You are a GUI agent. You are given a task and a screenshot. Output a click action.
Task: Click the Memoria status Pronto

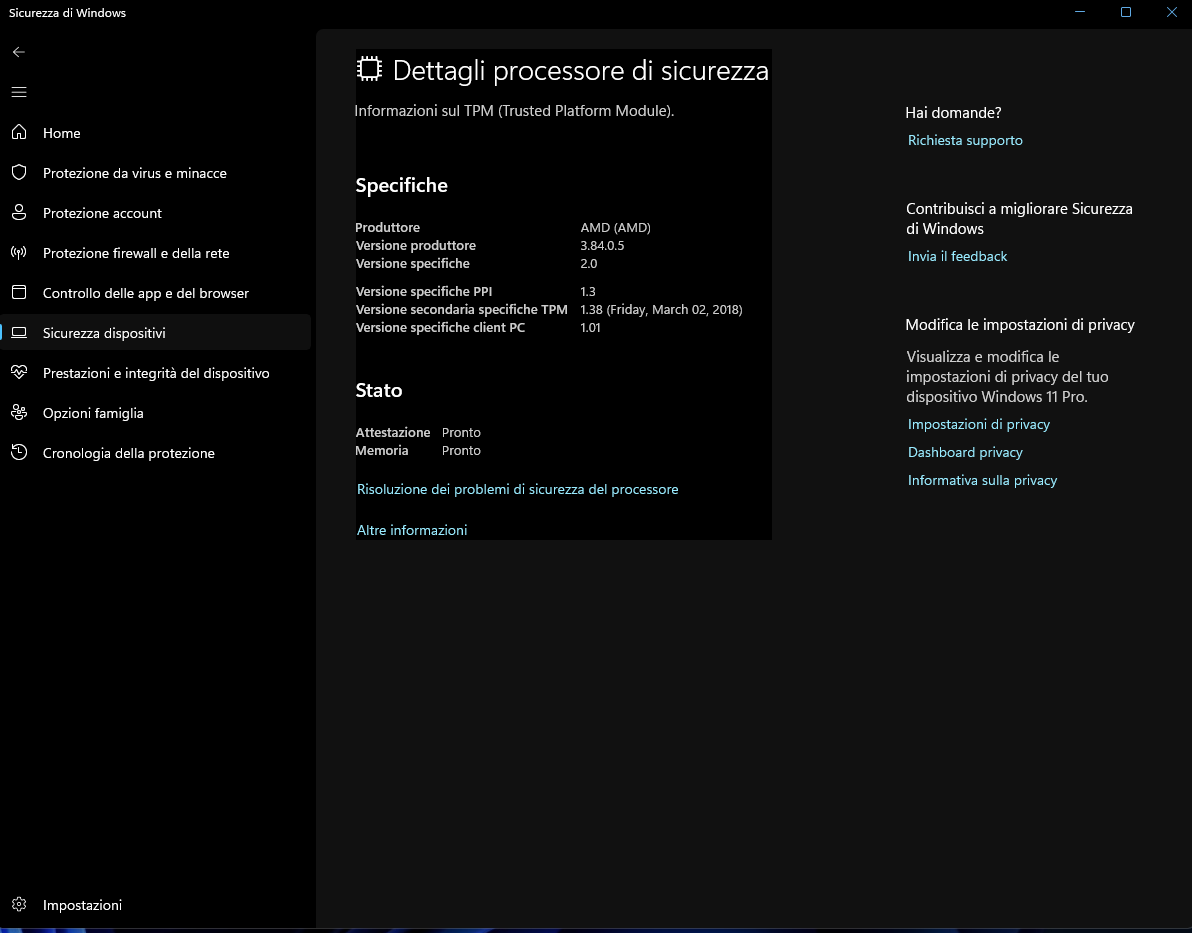tap(461, 451)
